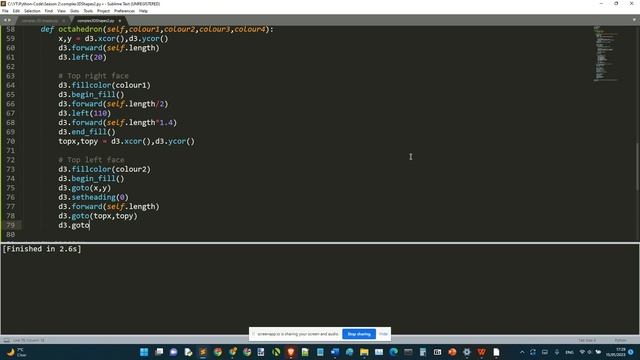640x360 pixels.
Task: Open the Settings gear in taskbar
Action: 467,352
